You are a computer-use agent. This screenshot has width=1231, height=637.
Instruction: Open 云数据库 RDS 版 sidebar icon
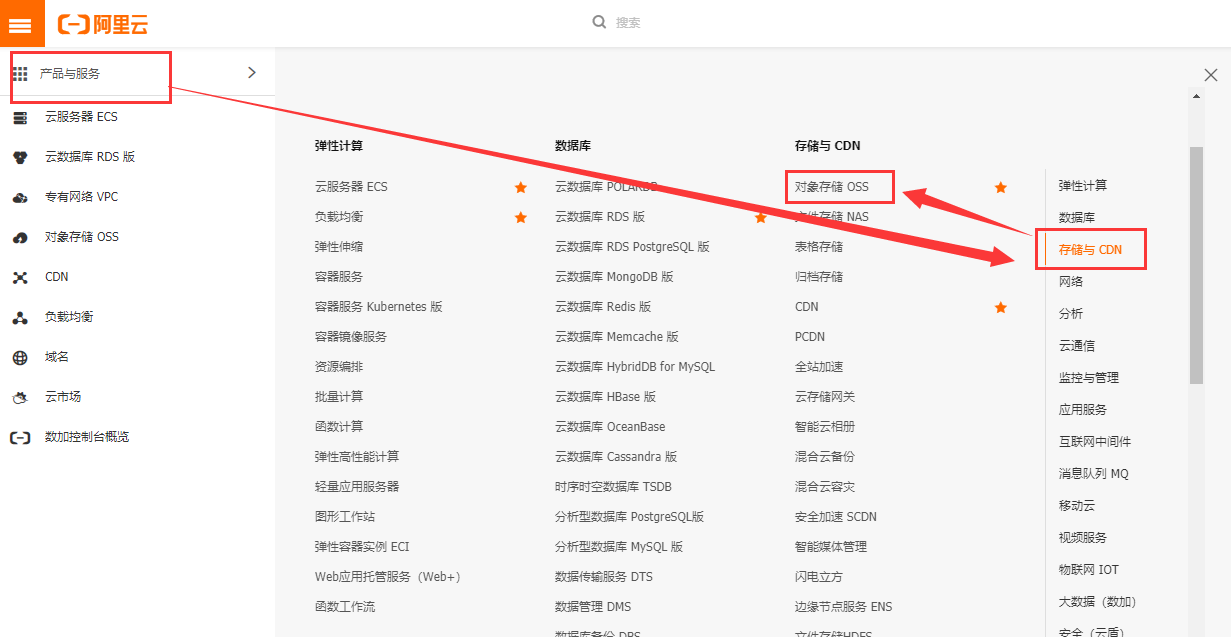coord(20,157)
